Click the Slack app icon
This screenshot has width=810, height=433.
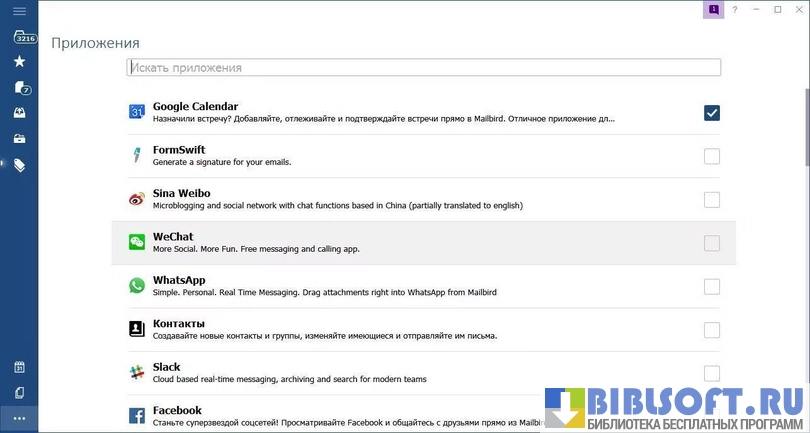click(x=137, y=373)
